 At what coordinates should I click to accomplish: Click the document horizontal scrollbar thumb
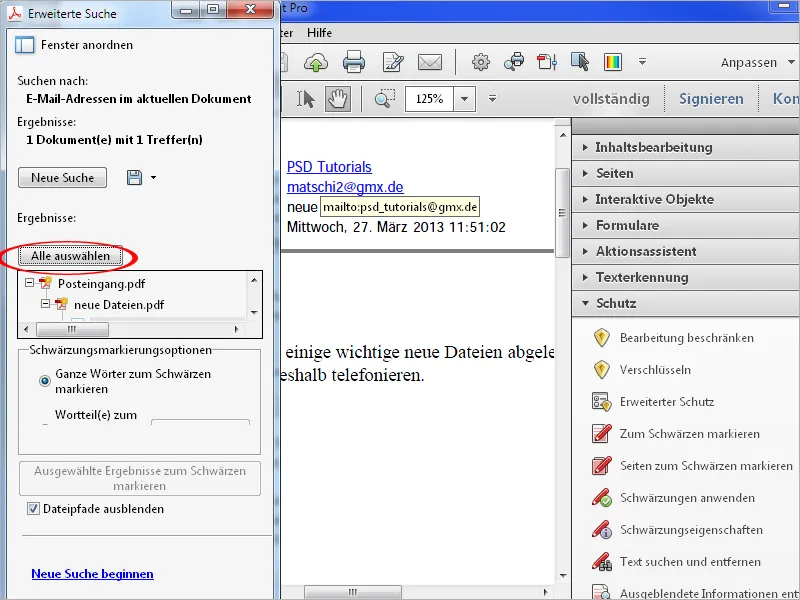click(x=353, y=592)
